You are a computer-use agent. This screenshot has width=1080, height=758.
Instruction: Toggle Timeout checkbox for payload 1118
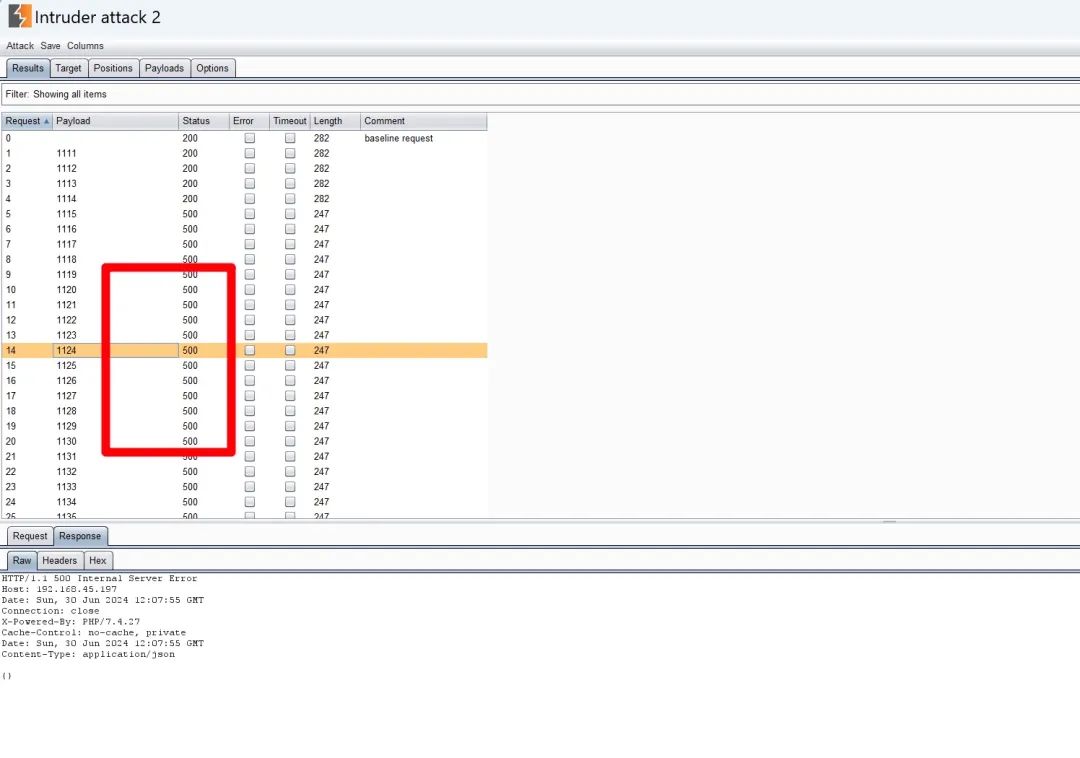[290, 260]
